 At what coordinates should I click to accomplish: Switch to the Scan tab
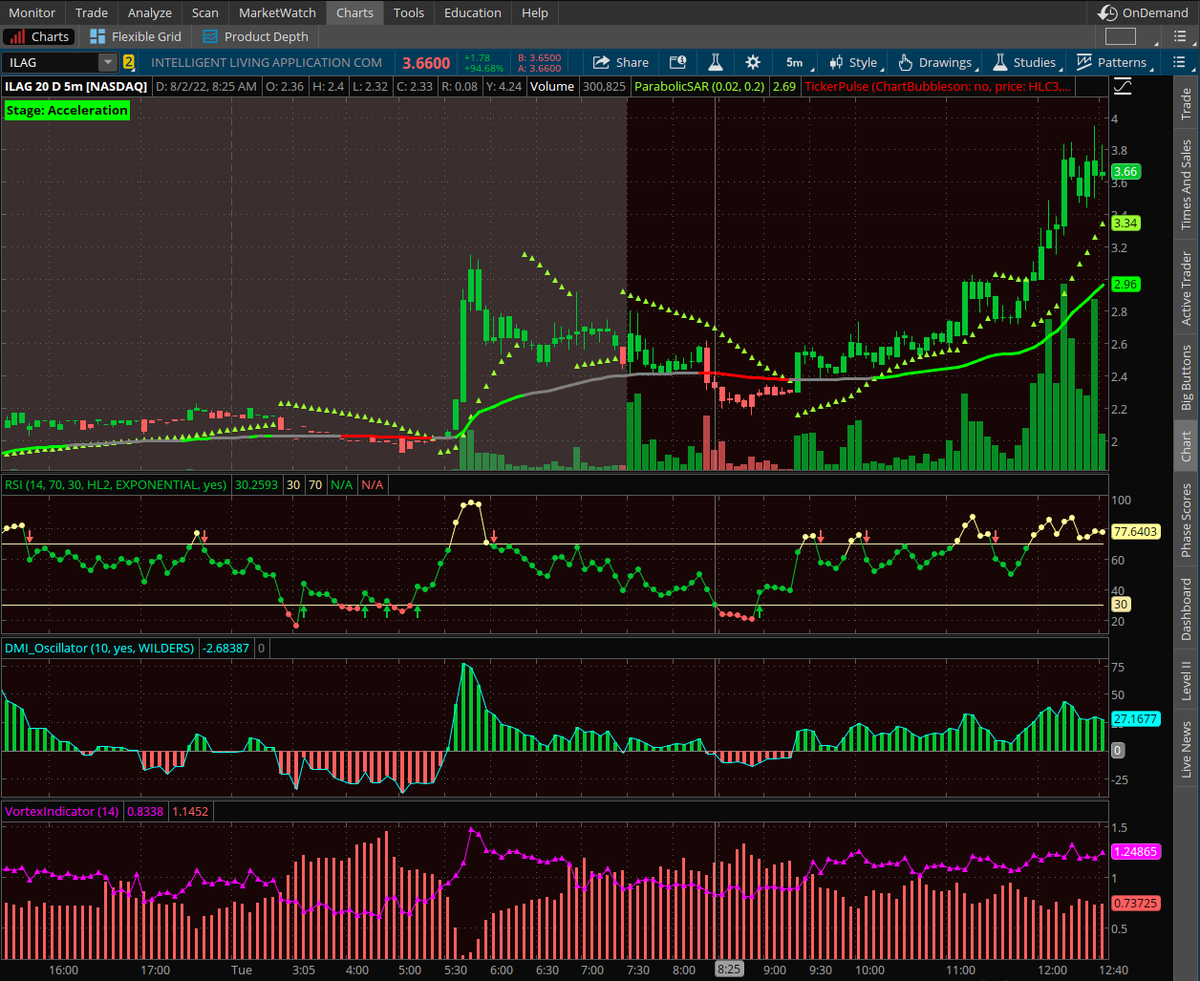click(205, 13)
